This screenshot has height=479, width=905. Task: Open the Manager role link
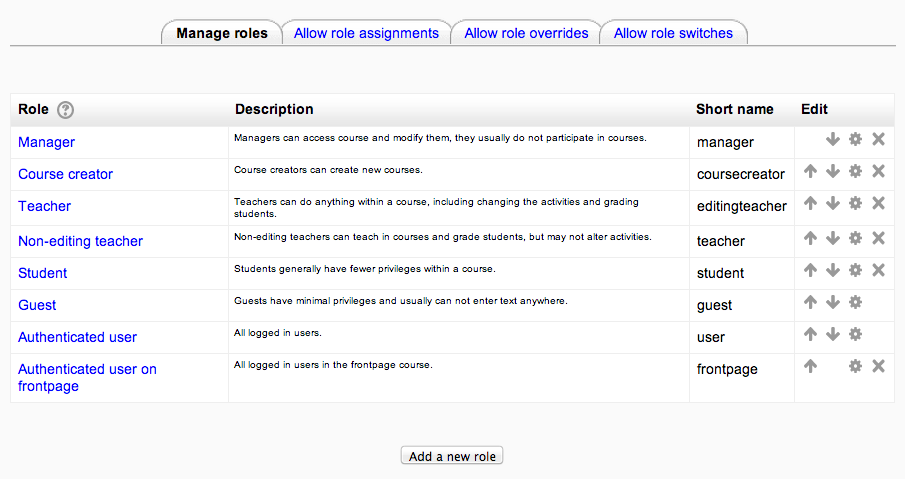(x=46, y=142)
